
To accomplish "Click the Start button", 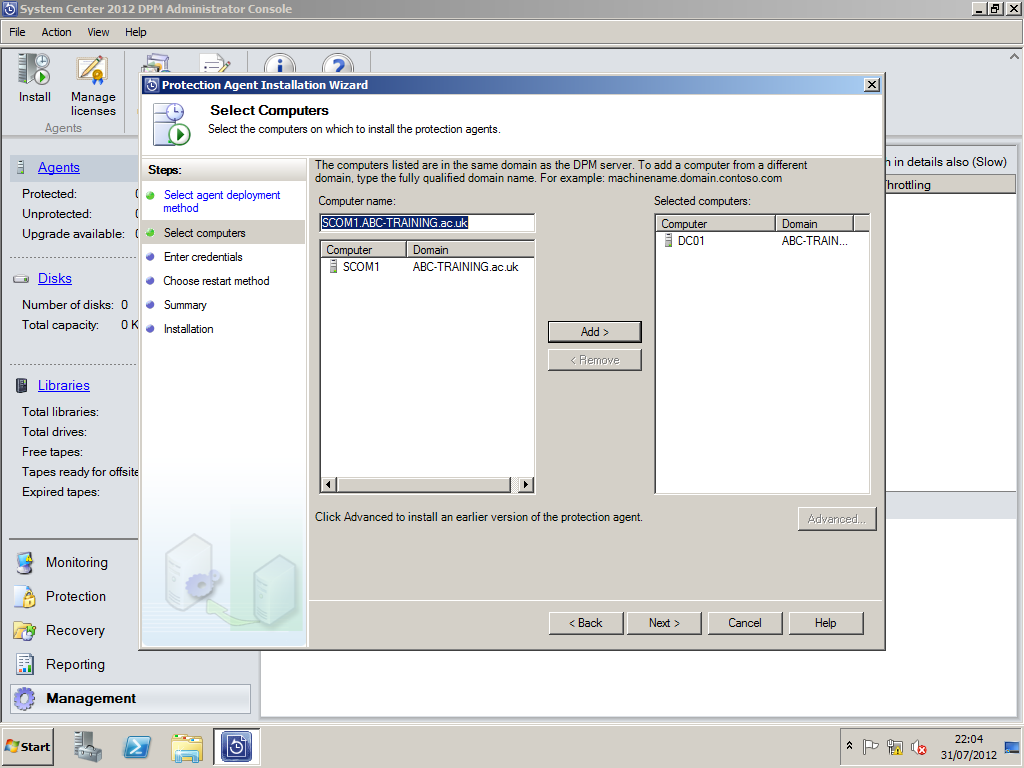I will pyautogui.click(x=27, y=746).
